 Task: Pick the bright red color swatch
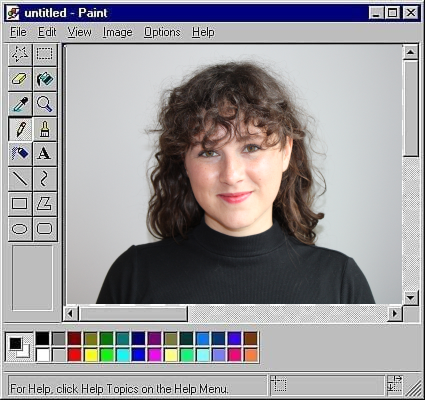74,355
